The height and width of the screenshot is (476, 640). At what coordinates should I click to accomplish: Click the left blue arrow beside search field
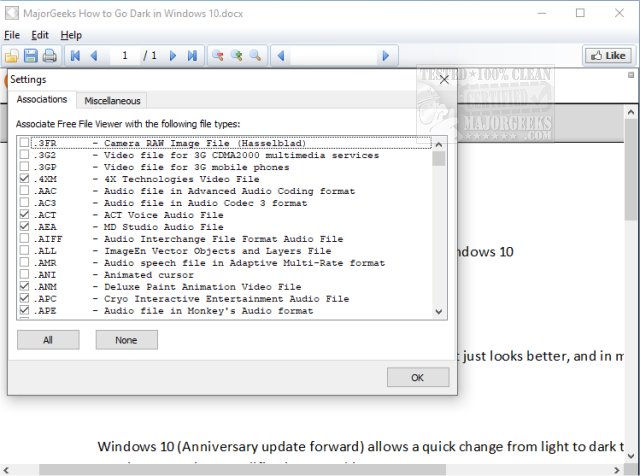pos(281,56)
